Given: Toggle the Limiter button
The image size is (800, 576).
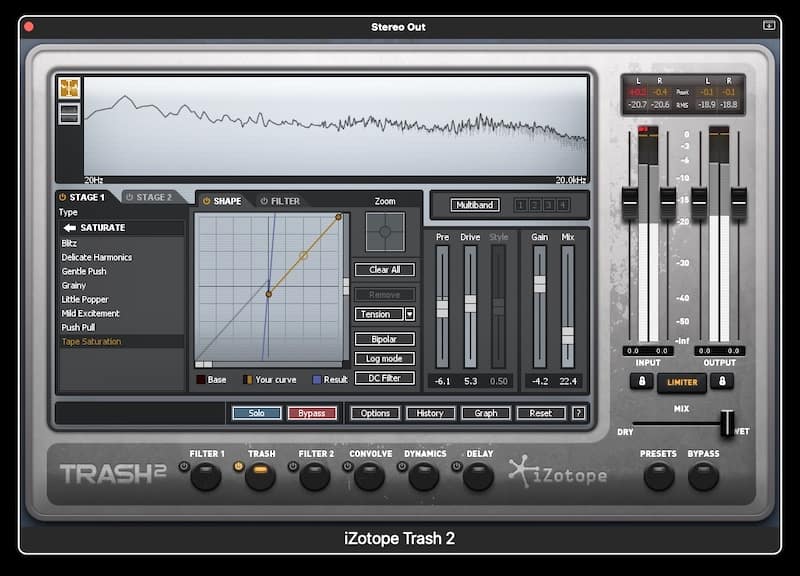Looking at the screenshot, I should tap(682, 382).
